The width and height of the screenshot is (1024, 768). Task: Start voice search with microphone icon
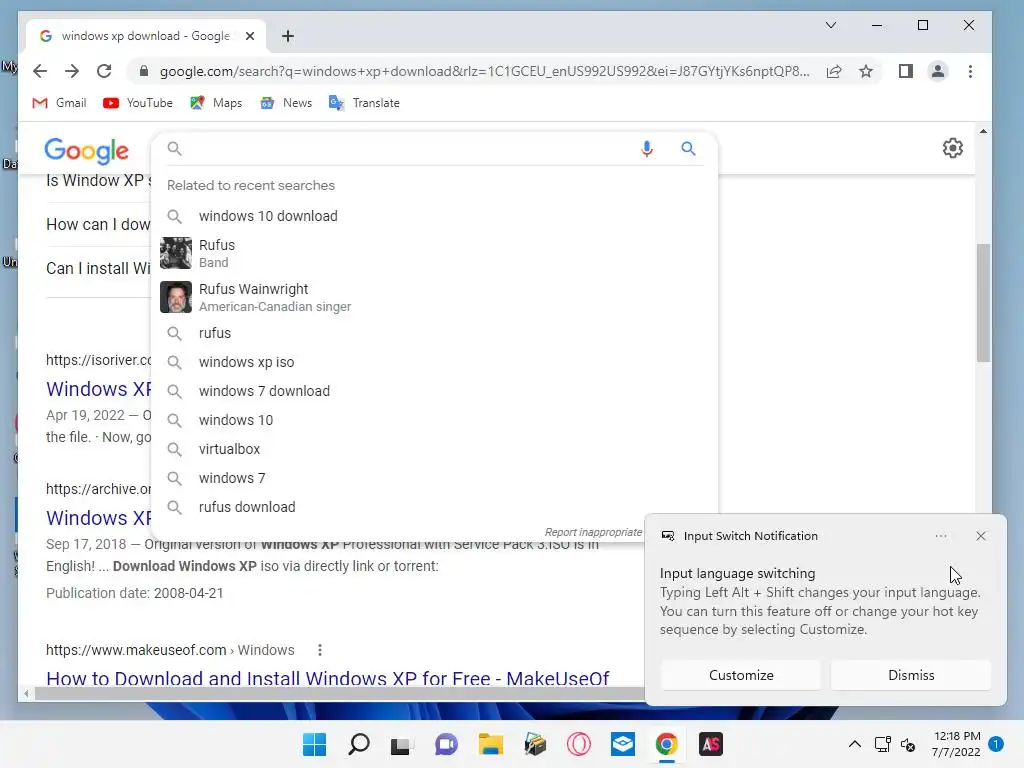point(647,149)
